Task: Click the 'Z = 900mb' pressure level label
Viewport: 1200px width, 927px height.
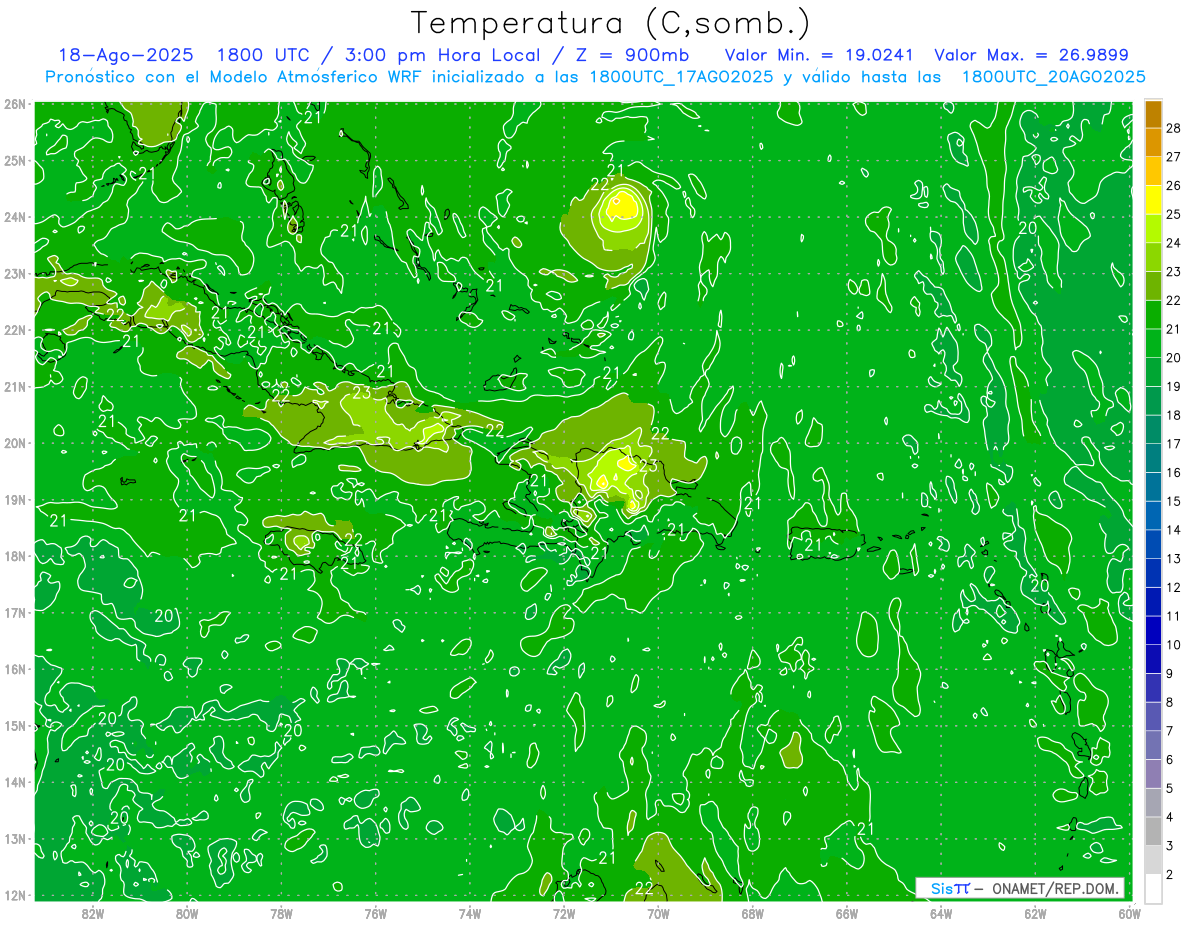Action: point(632,56)
